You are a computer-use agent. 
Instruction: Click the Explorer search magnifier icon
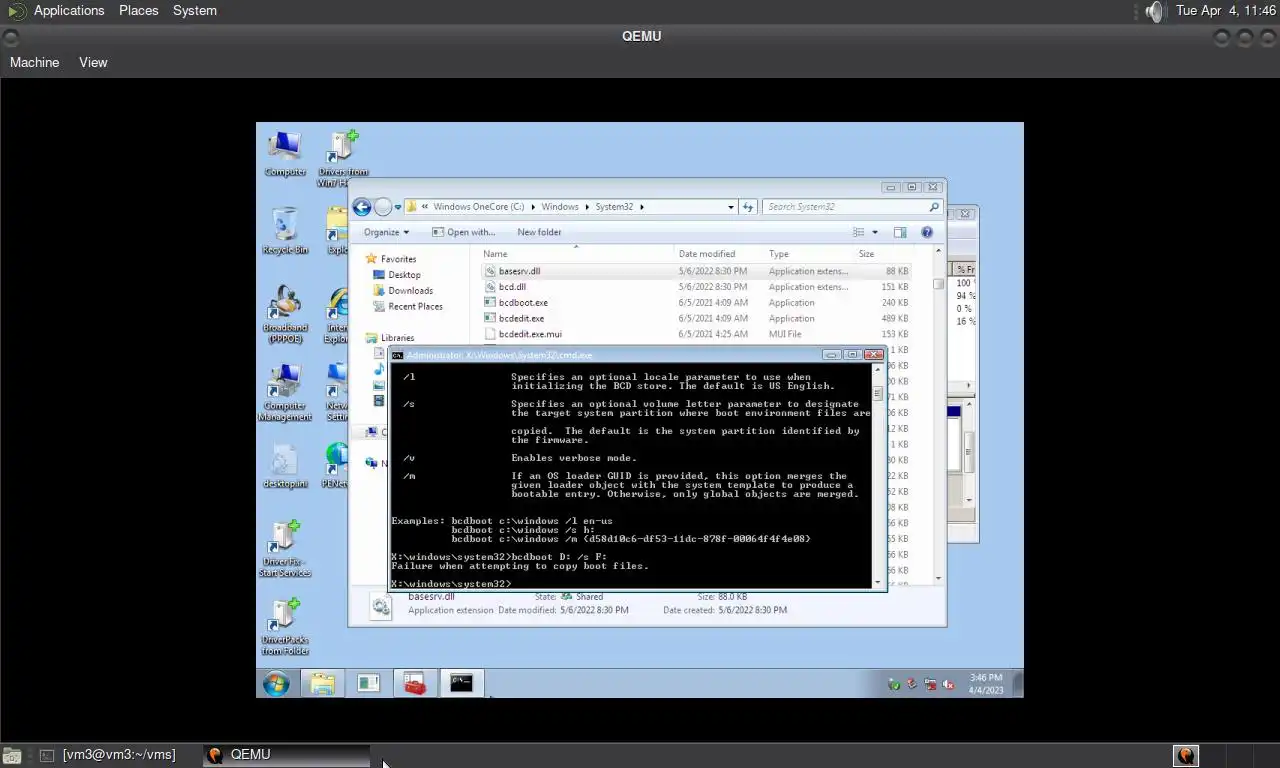coord(934,207)
